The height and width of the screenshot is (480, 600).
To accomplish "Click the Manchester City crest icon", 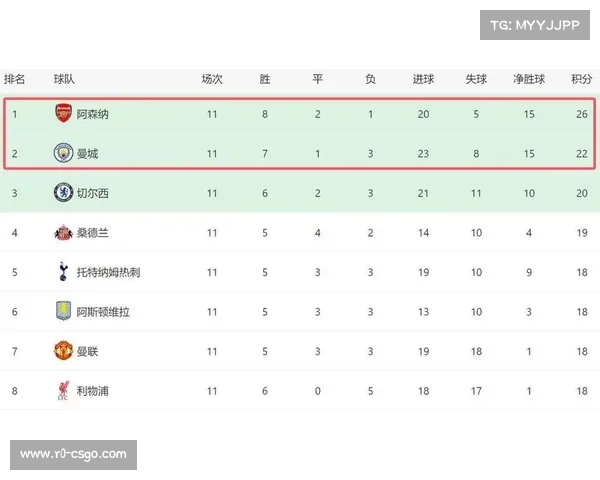I will click(x=64, y=153).
